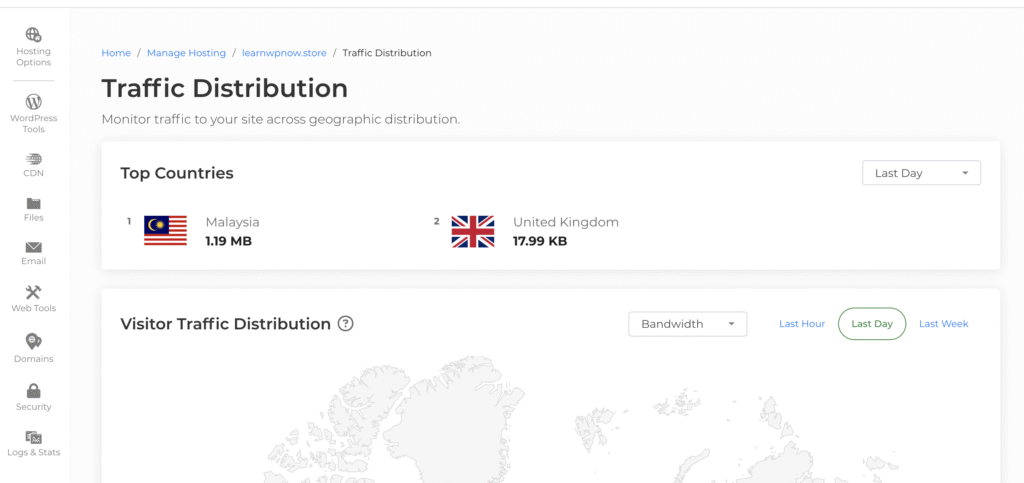The image size is (1024, 483).
Task: Click the CDN sidebar icon
Action: pyautogui.click(x=33, y=158)
